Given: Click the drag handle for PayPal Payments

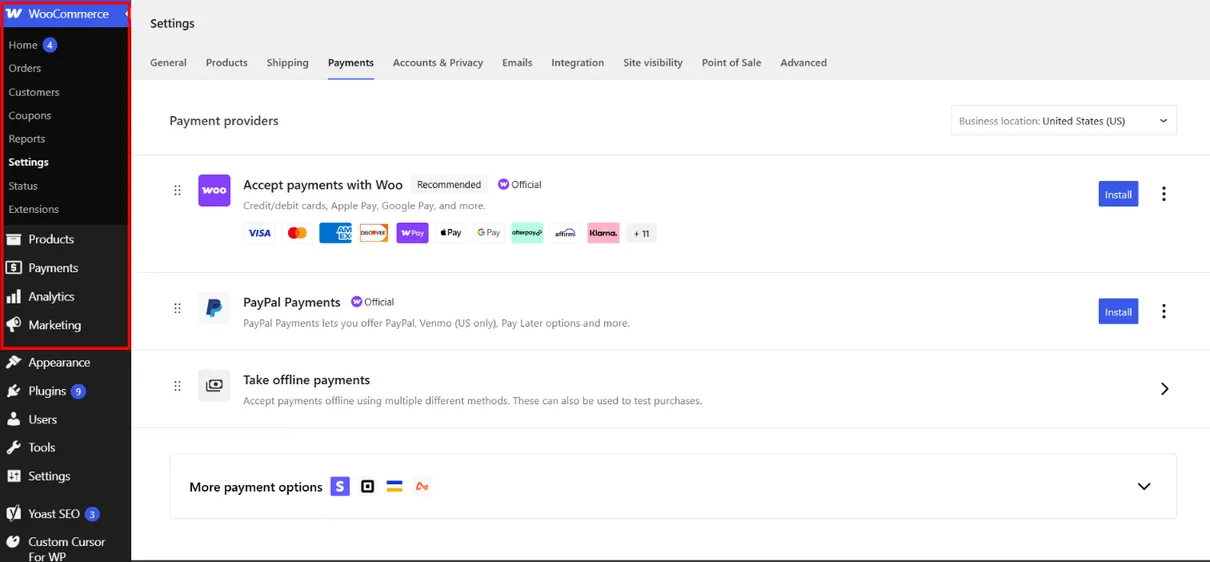Looking at the screenshot, I should click(177, 308).
